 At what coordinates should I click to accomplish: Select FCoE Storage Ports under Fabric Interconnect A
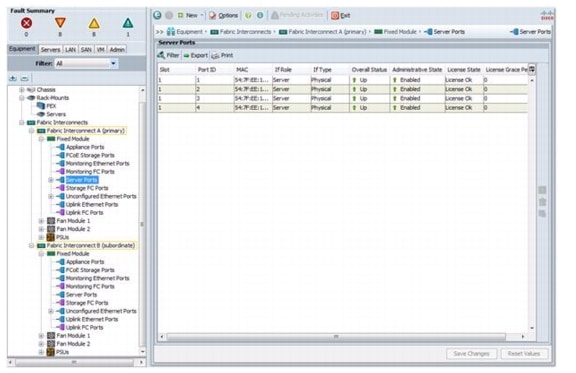click(x=86, y=155)
